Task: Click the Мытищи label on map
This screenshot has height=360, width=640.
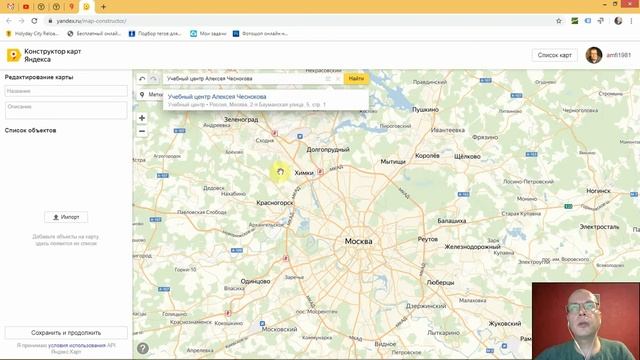Action: (393, 162)
